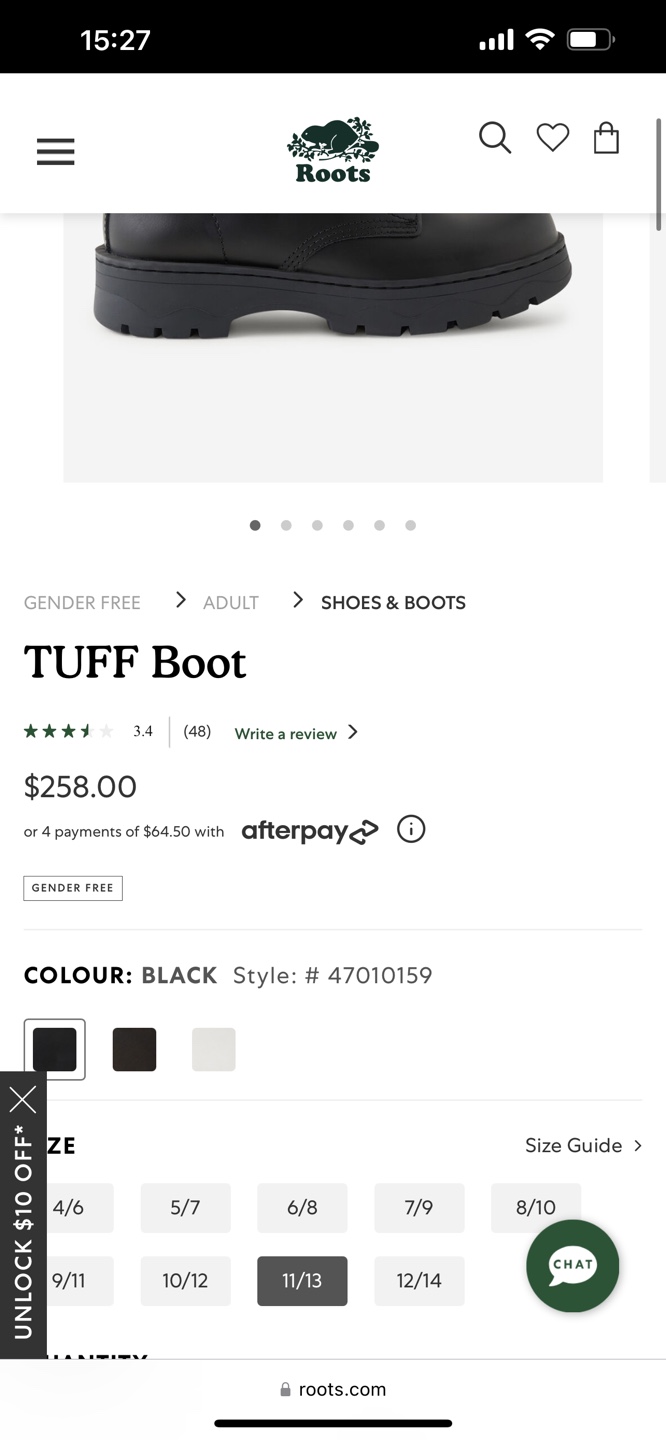Open the search magnifier icon
Image resolution: width=666 pixels, height=1440 pixels.
494,138
